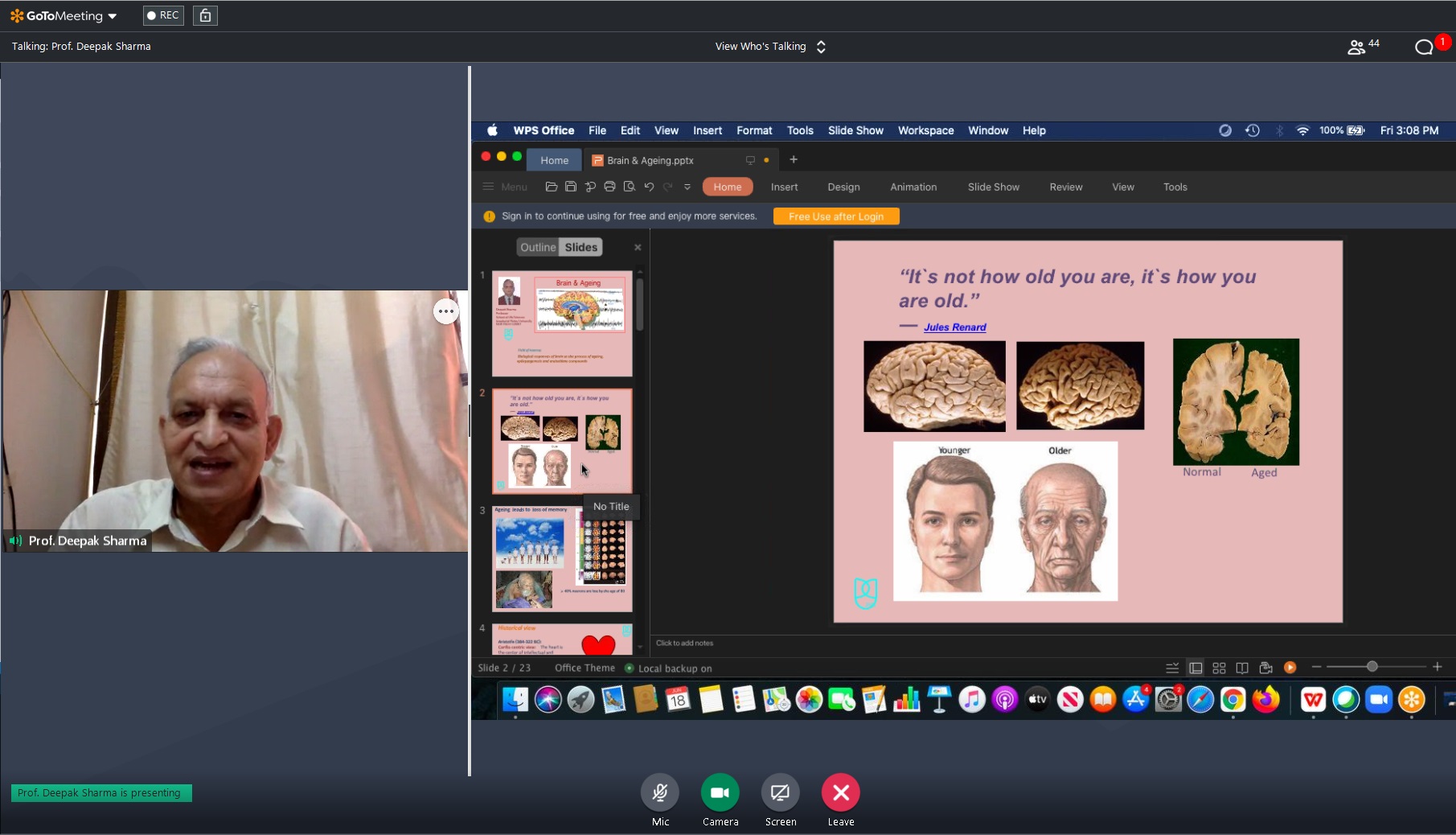Click the zoom in plus button

click(x=1438, y=666)
